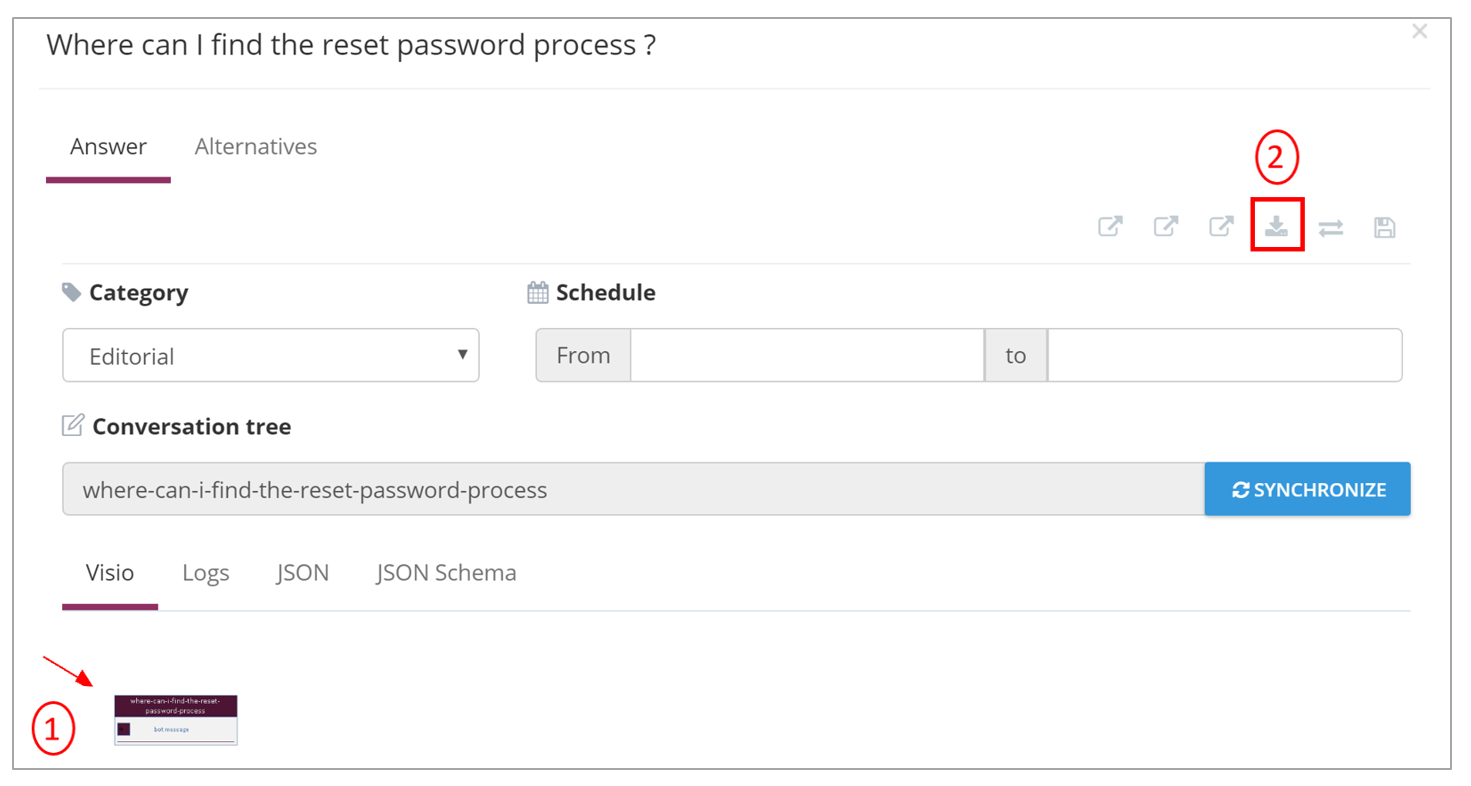Click the tag icon beside Category
This screenshot has width=1471, height=786.
point(71,292)
